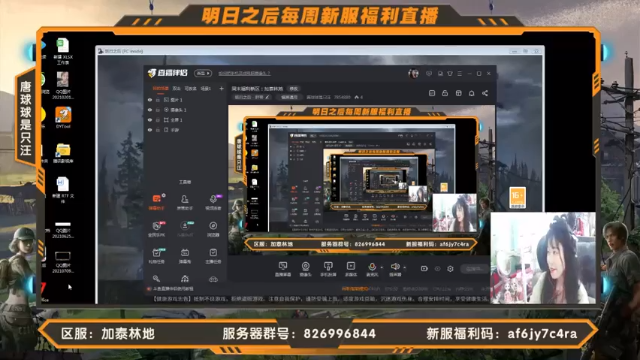
Task: Click the network-nodes tool in toolbox bottom row
Action: click(185, 279)
